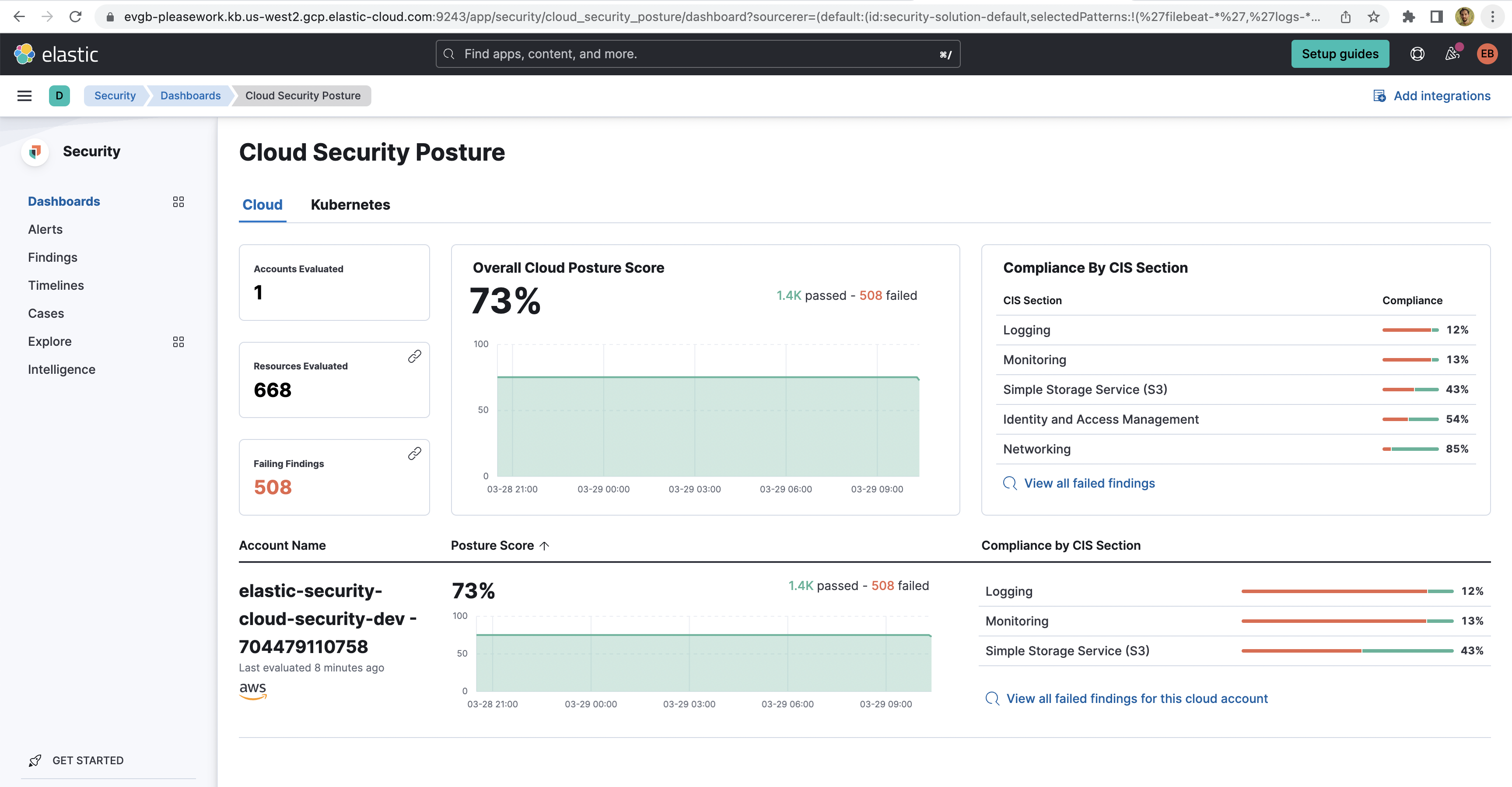Open View all failed findings link

click(x=1089, y=483)
